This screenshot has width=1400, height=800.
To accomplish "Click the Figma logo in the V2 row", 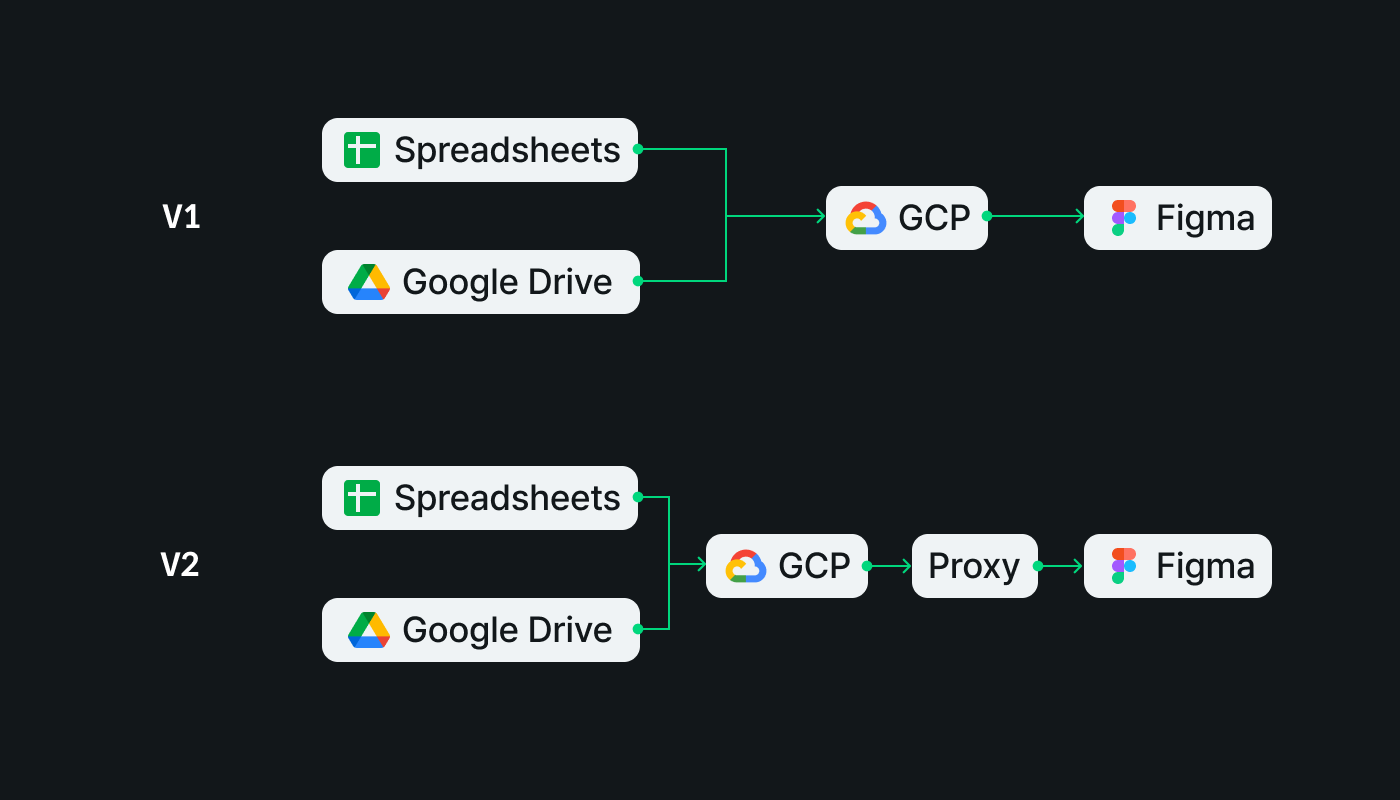I will pyautogui.click(x=1124, y=566).
